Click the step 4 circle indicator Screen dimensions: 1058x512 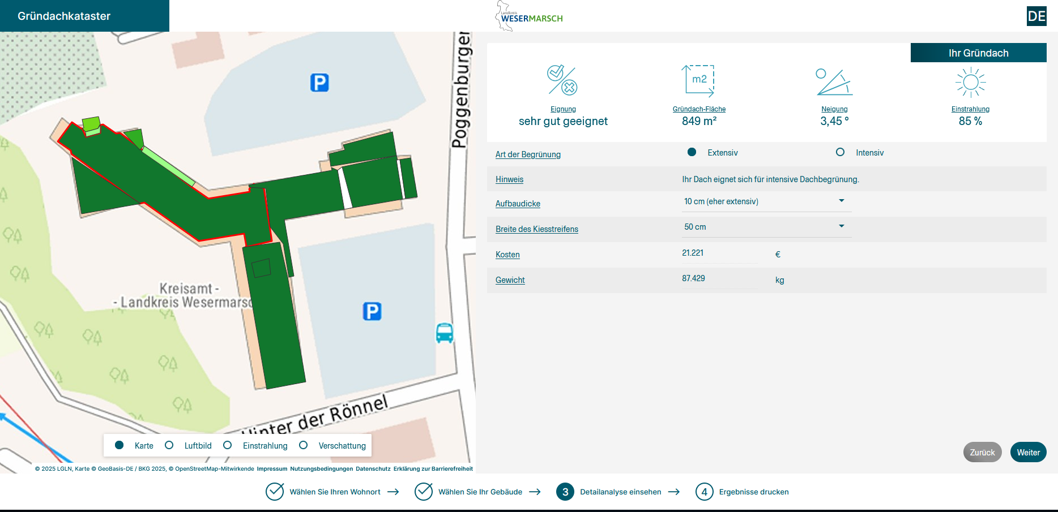704,492
